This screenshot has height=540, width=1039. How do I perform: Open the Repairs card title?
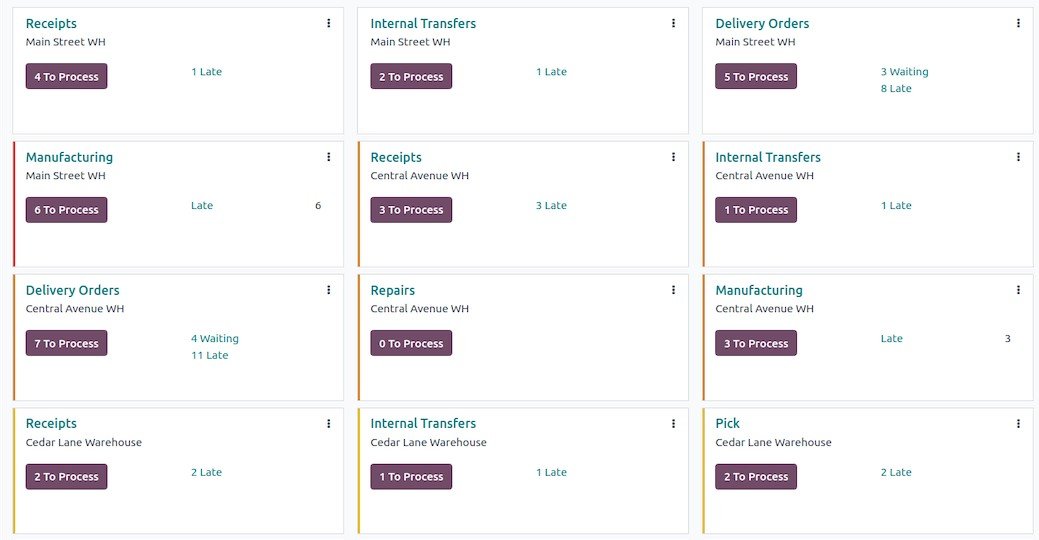[x=393, y=291]
